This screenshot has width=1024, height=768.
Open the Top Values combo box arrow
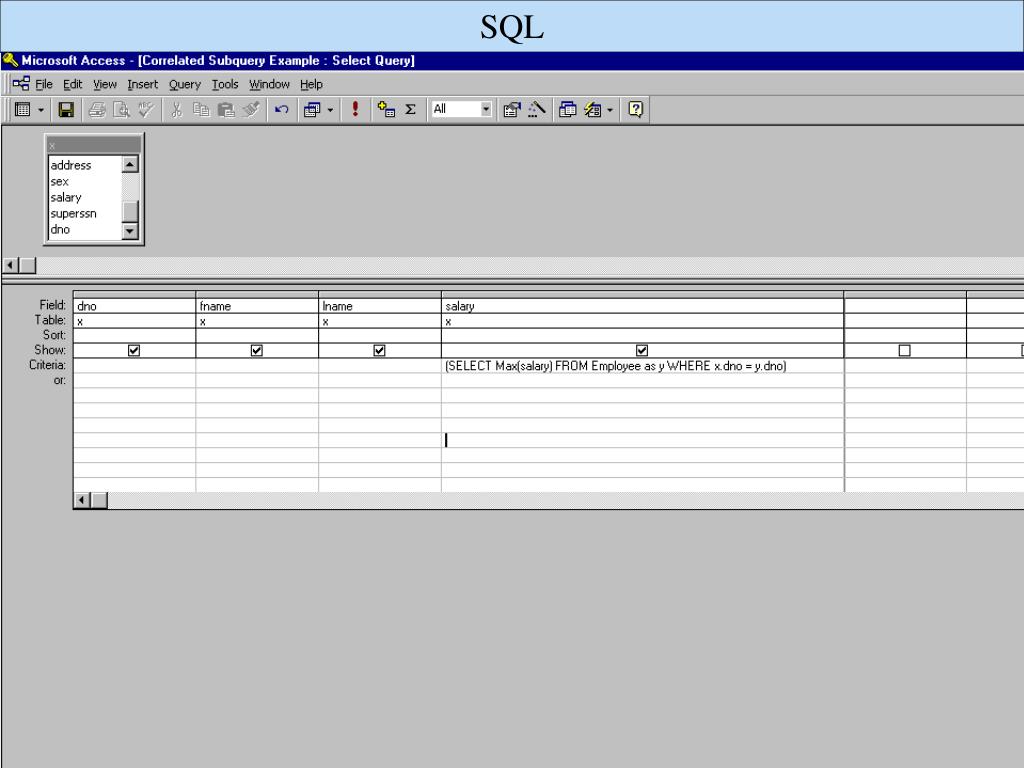pyautogui.click(x=486, y=109)
